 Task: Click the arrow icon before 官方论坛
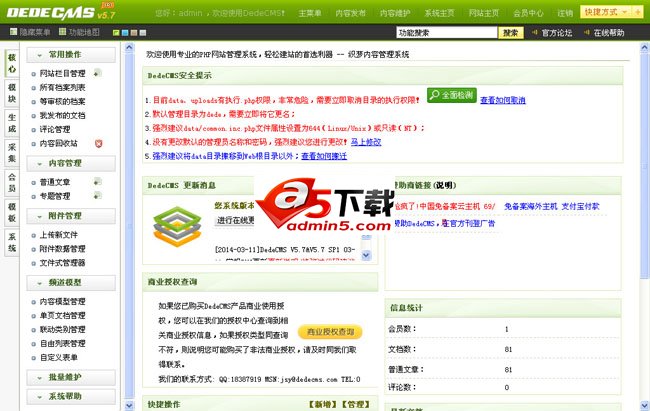click(x=535, y=32)
